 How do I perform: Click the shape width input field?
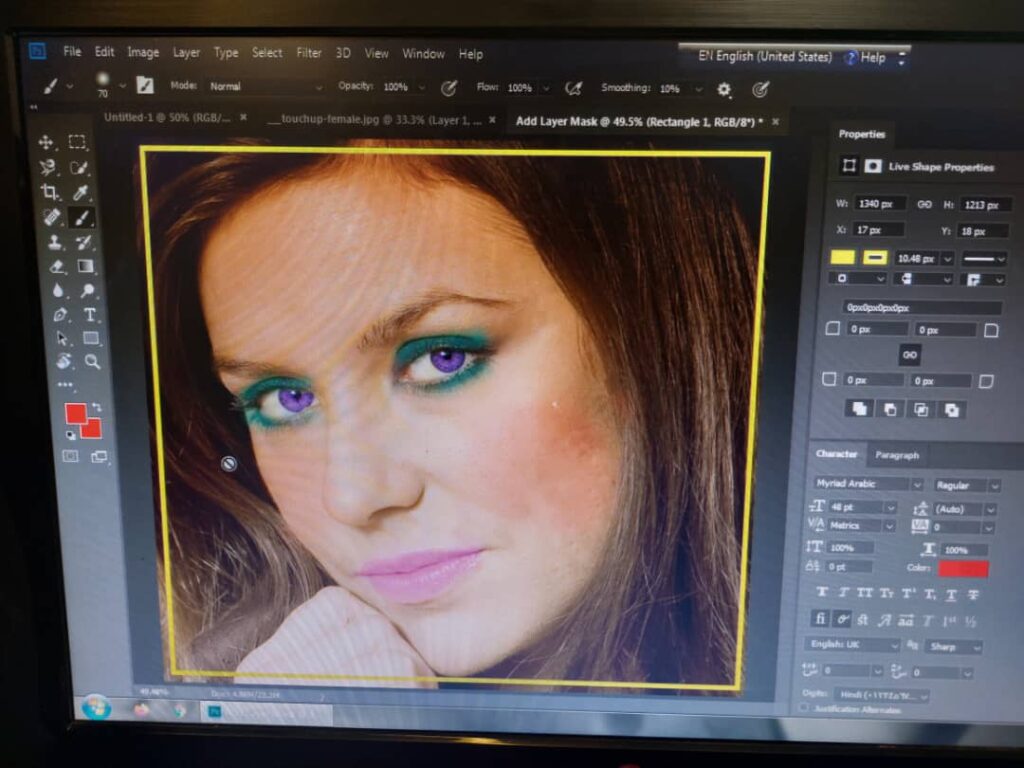tap(880, 204)
